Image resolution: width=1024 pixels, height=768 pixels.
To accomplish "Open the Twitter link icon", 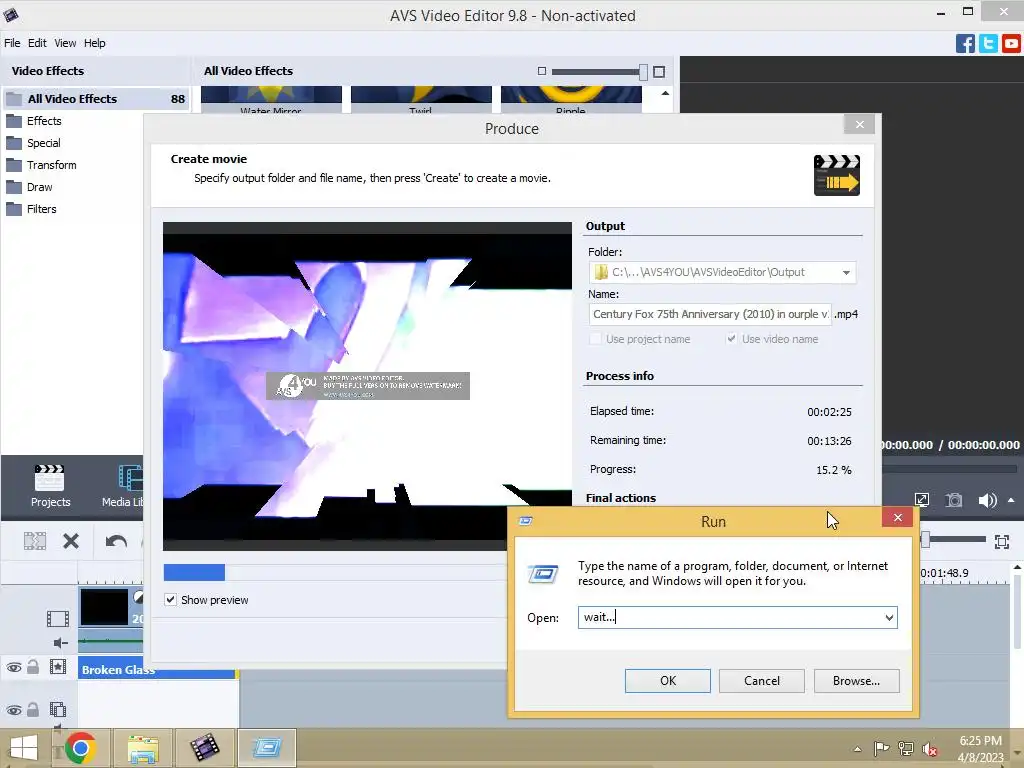I will [x=988, y=43].
